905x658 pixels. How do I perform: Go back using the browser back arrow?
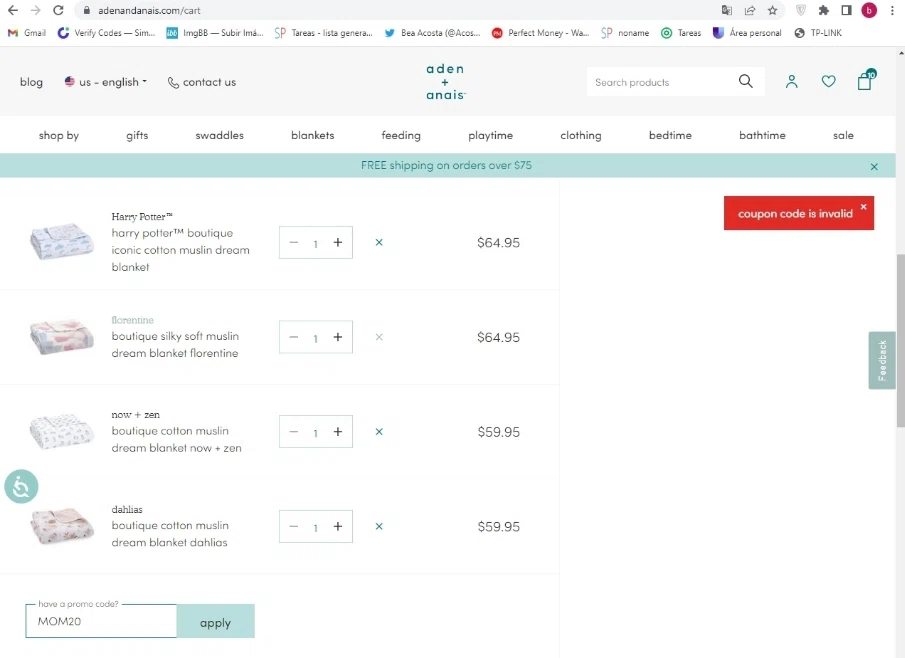click(x=13, y=10)
